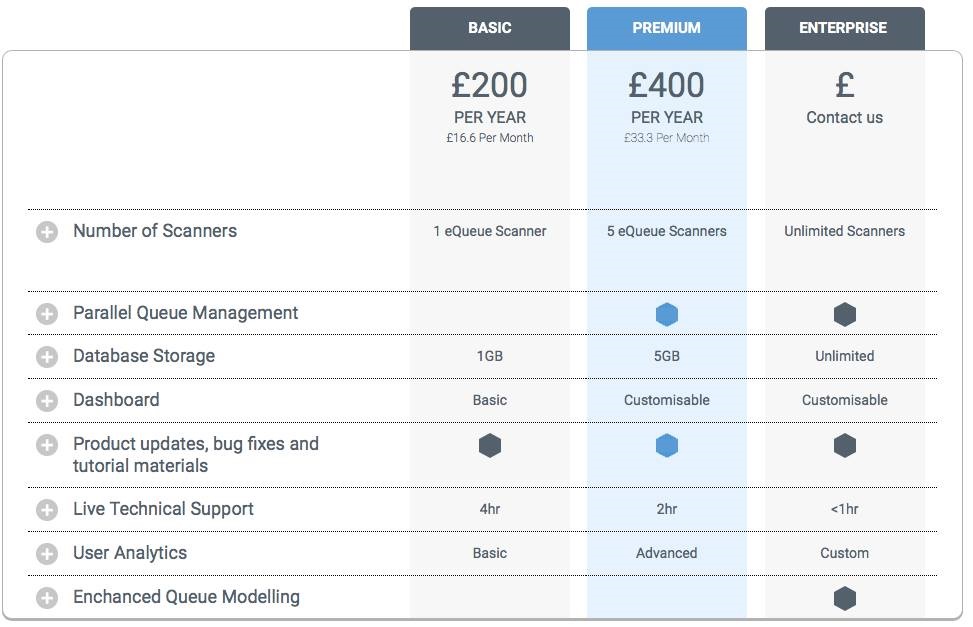The height and width of the screenshot is (627, 973).
Task: Expand Parallel Queue Management details
Action: point(47,314)
